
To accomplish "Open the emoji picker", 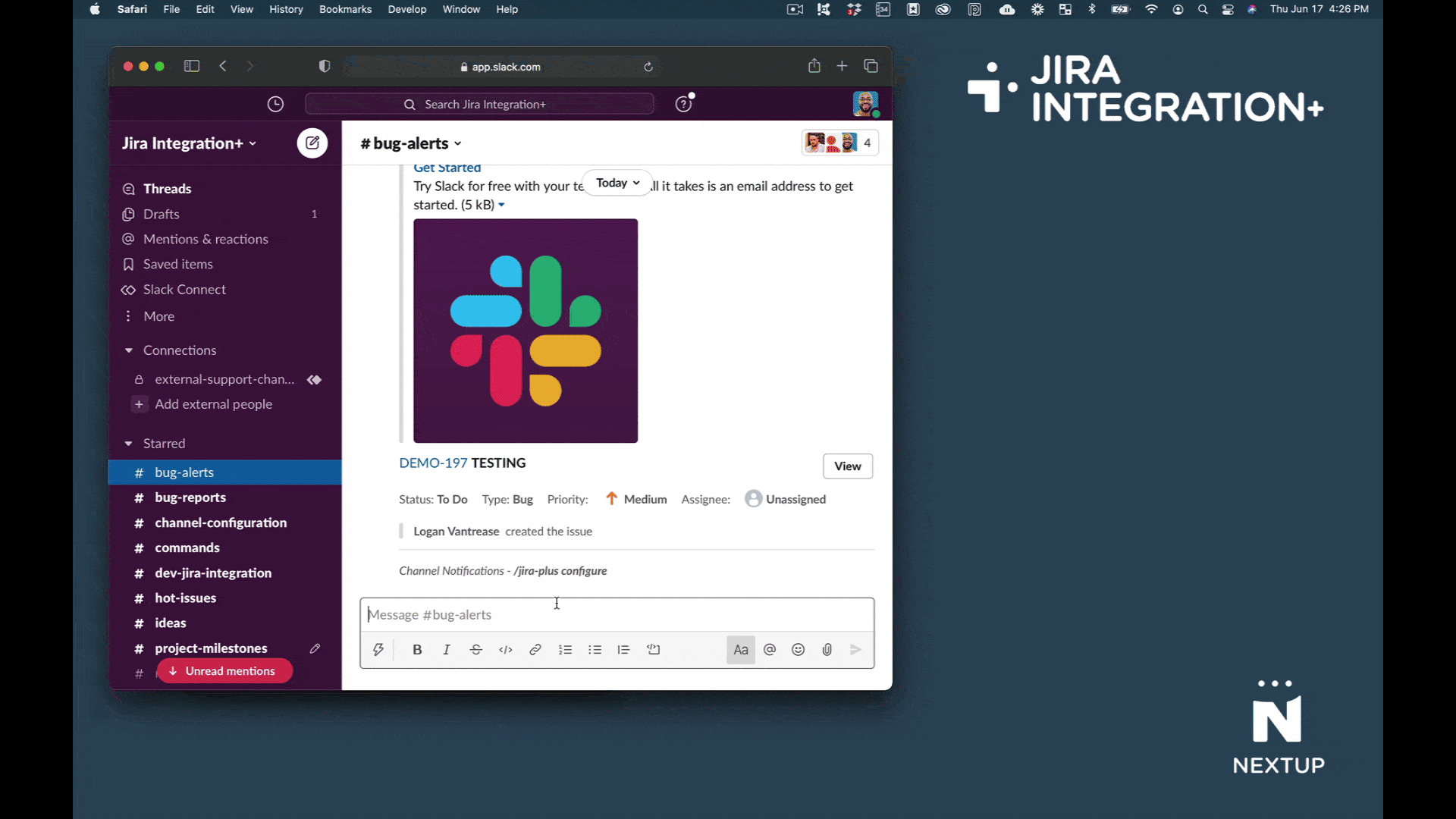I will (798, 650).
